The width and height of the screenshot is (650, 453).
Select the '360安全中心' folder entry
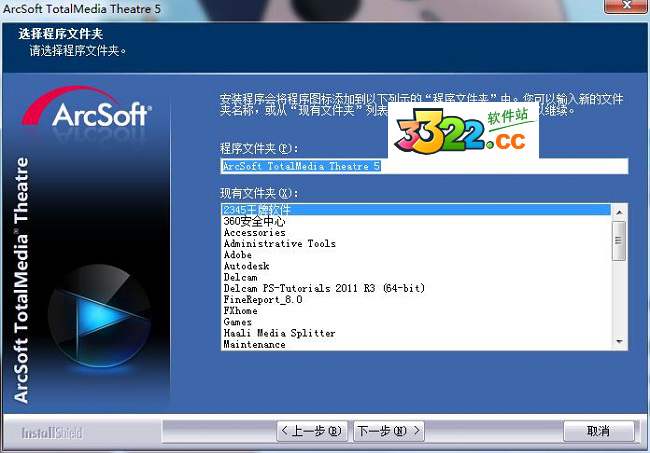pyautogui.click(x=416, y=221)
